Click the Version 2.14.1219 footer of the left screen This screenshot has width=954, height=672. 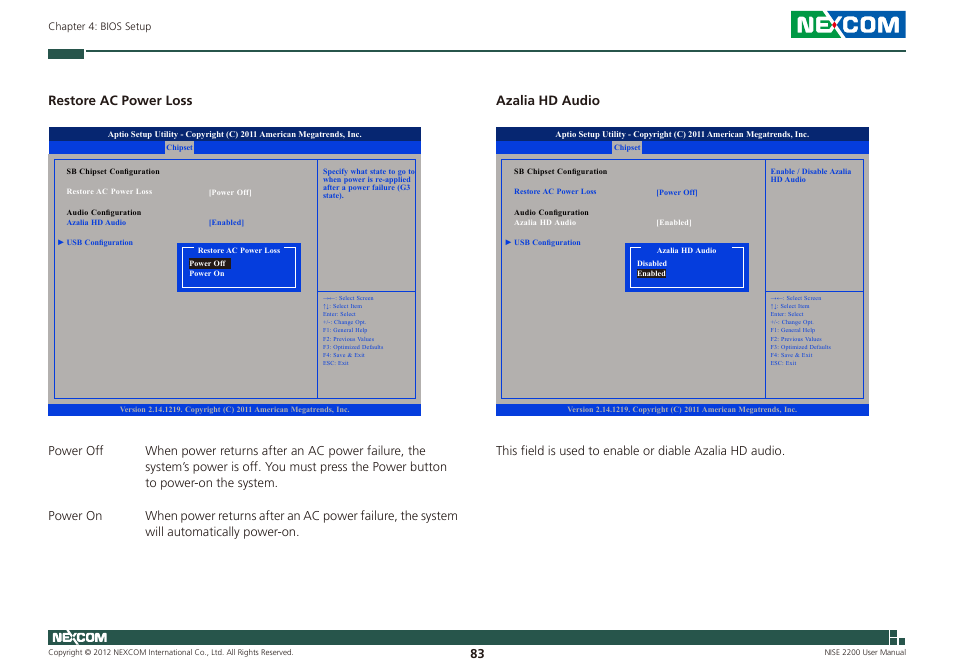click(235, 410)
